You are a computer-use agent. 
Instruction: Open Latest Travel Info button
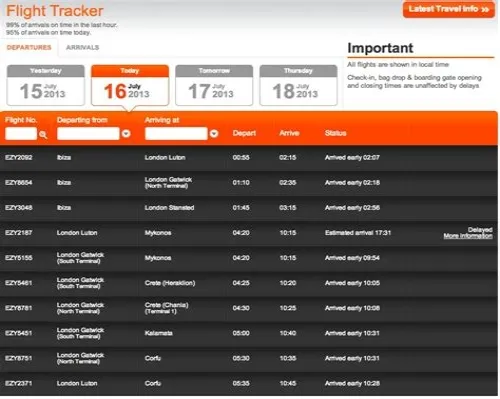point(449,9)
